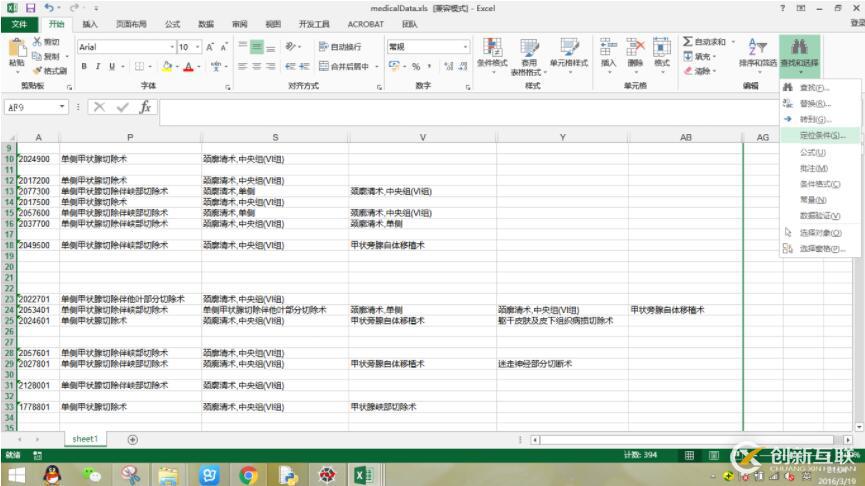Switch to the ACROBAT tab
This screenshot has height=486, width=865.
[365, 24]
